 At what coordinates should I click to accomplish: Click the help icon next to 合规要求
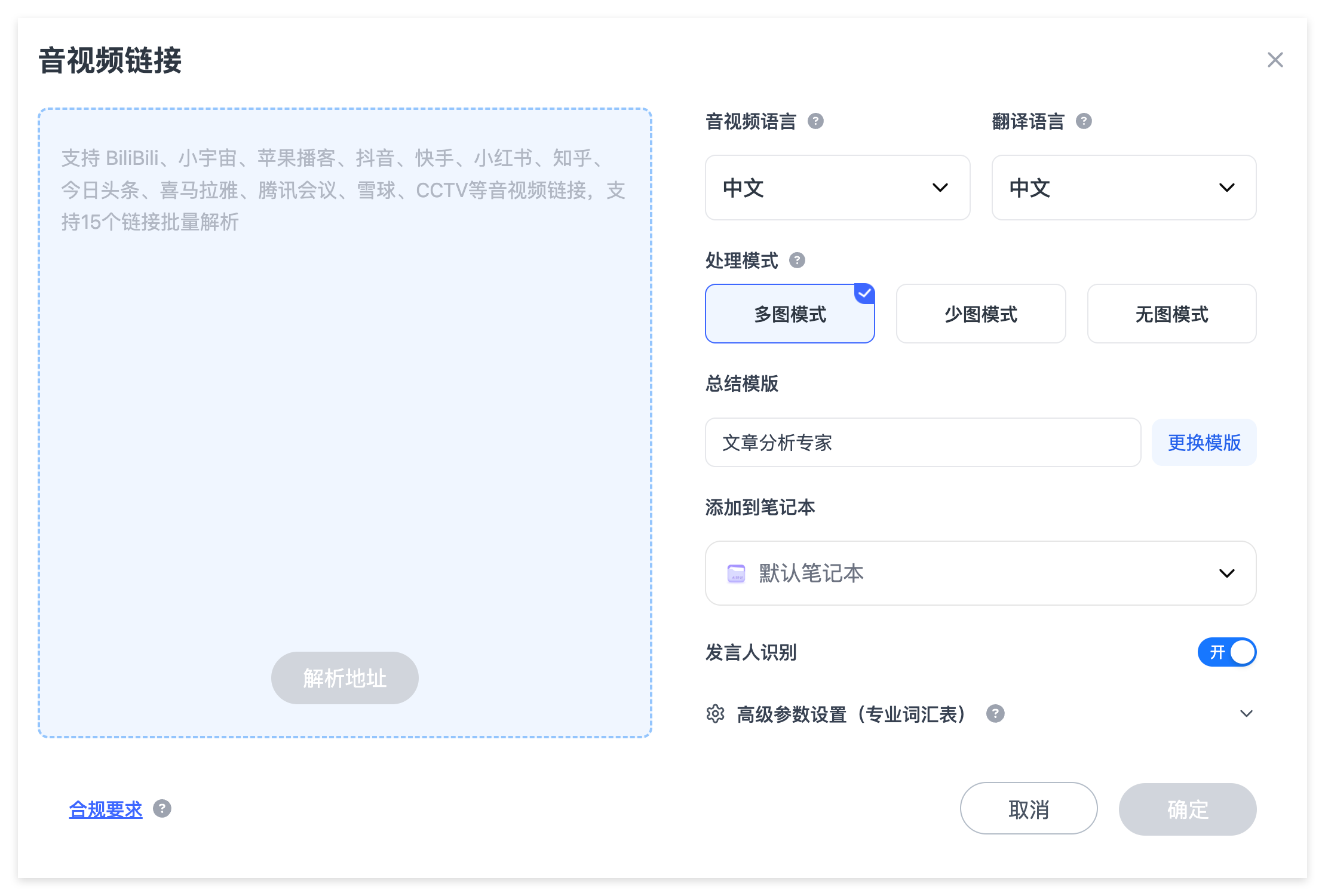click(x=162, y=809)
